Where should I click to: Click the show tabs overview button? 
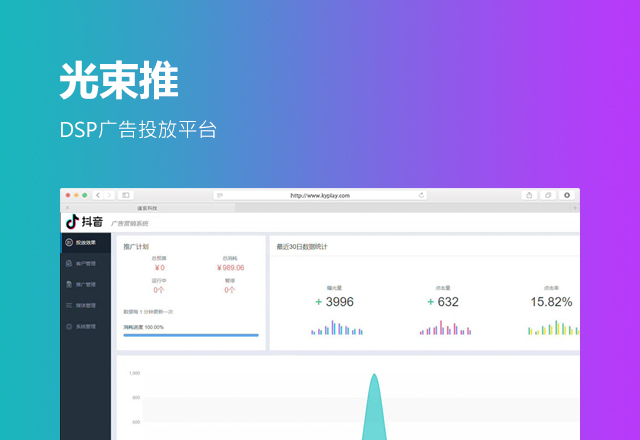548,195
